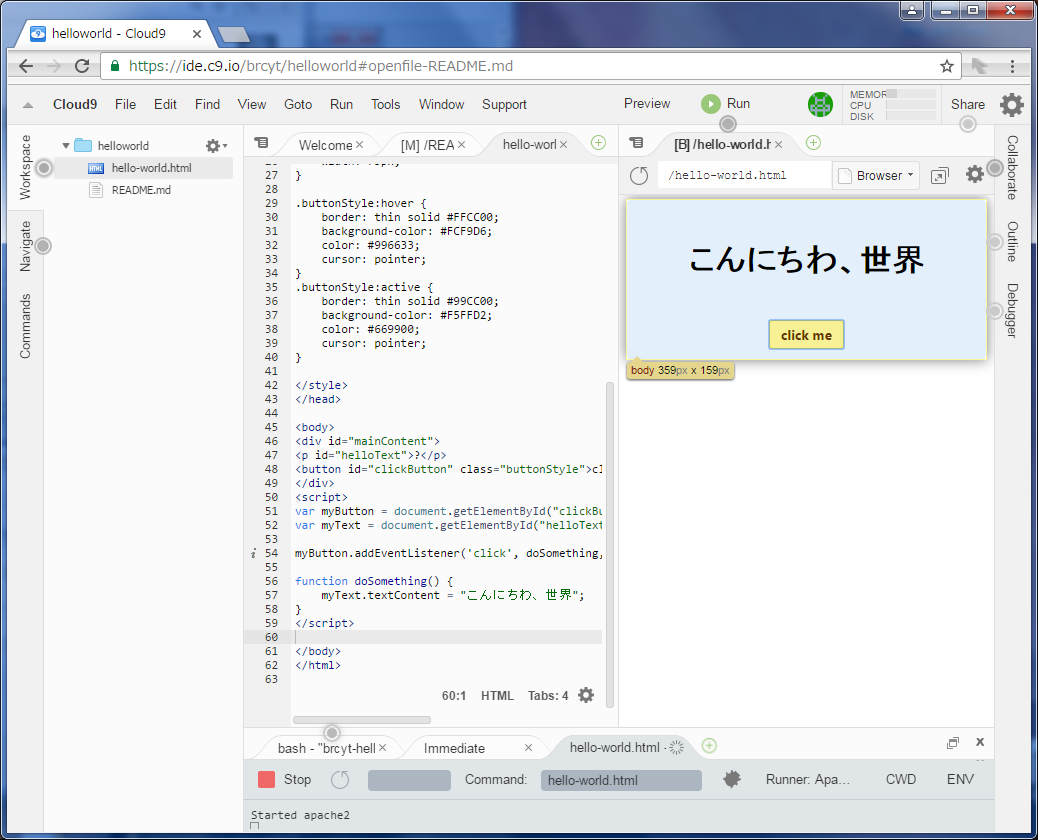This screenshot has width=1038, height=840.
Task: Open preview pane tab list icon
Action: pos(636,142)
